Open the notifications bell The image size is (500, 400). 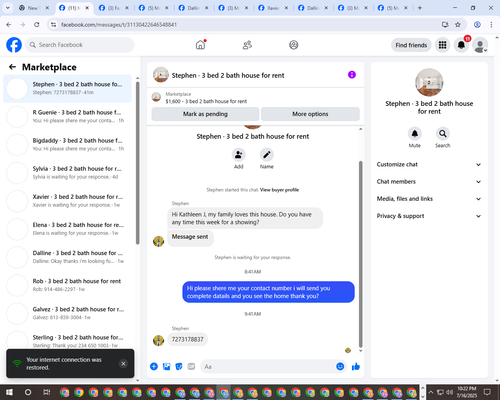(x=461, y=45)
